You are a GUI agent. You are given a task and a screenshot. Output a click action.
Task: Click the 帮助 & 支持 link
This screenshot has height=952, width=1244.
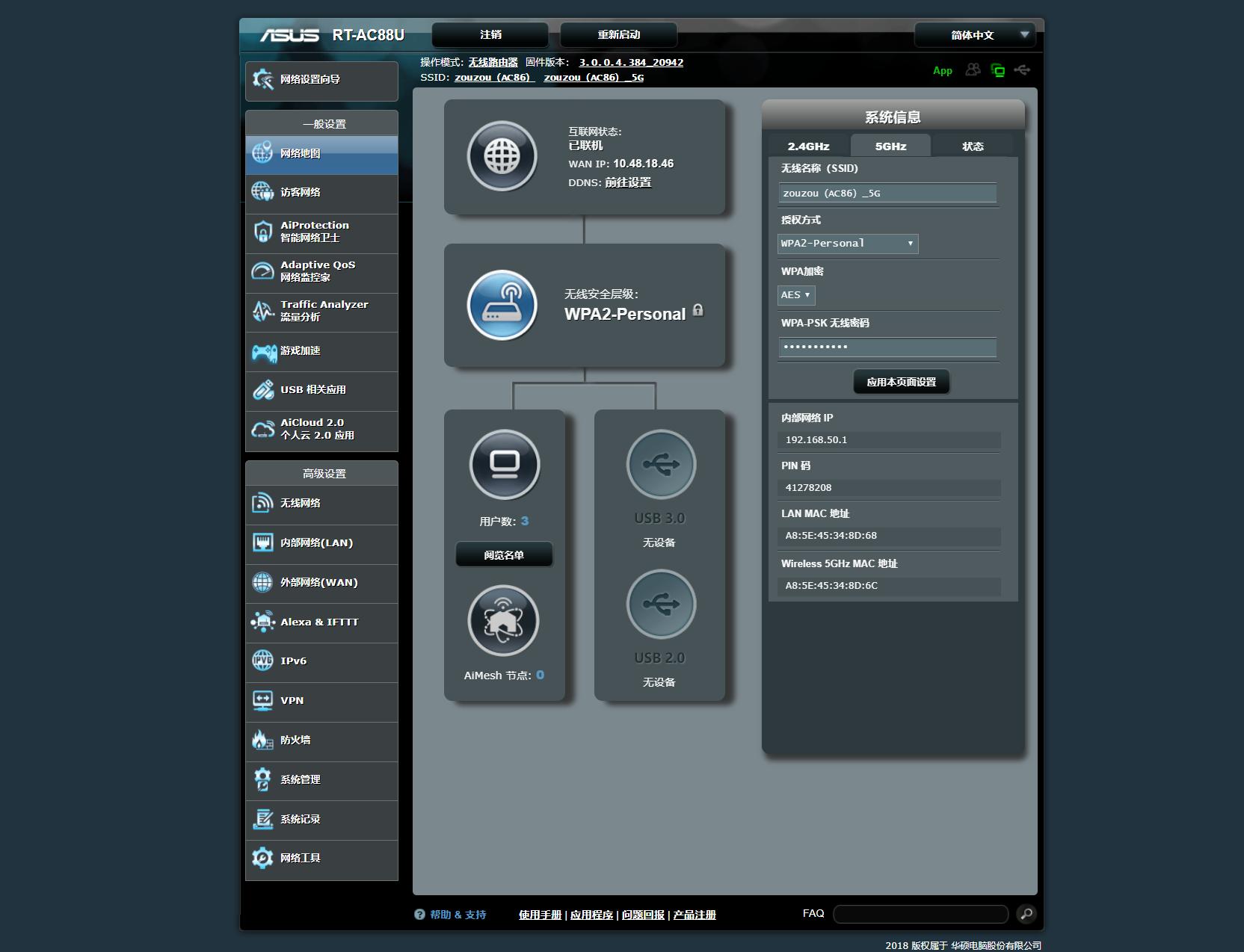coord(458,915)
